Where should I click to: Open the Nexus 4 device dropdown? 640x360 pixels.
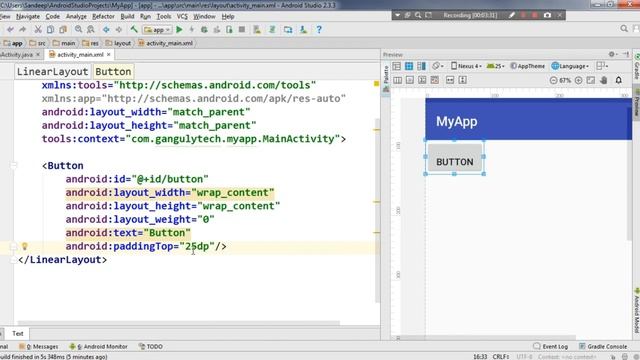point(466,66)
